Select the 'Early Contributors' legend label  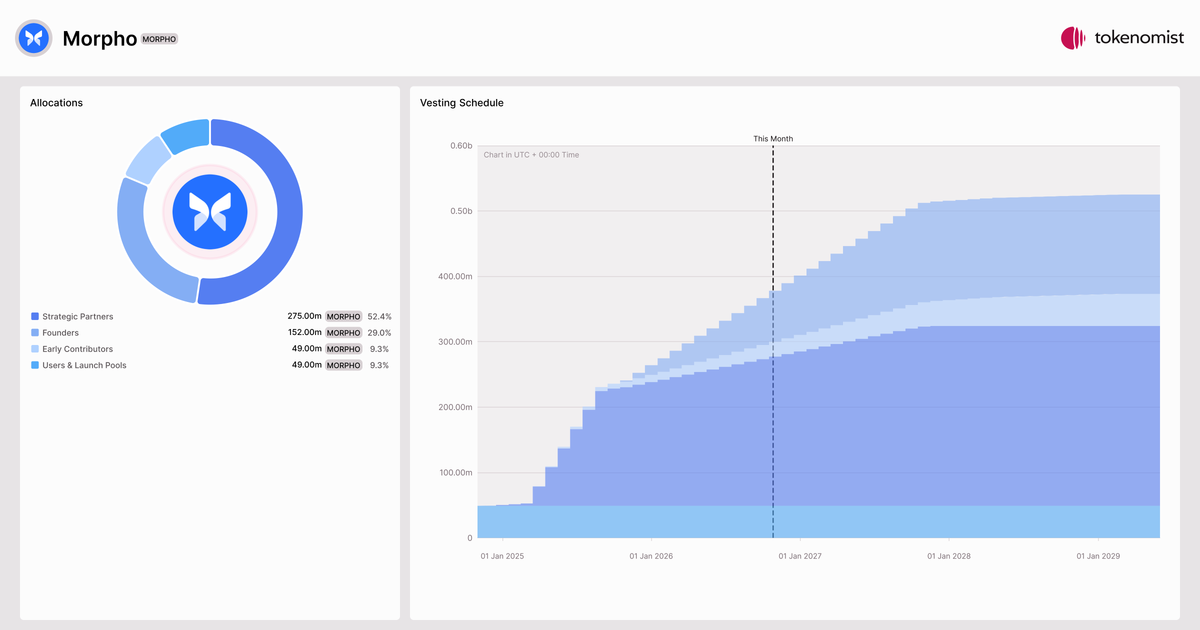[77, 349]
